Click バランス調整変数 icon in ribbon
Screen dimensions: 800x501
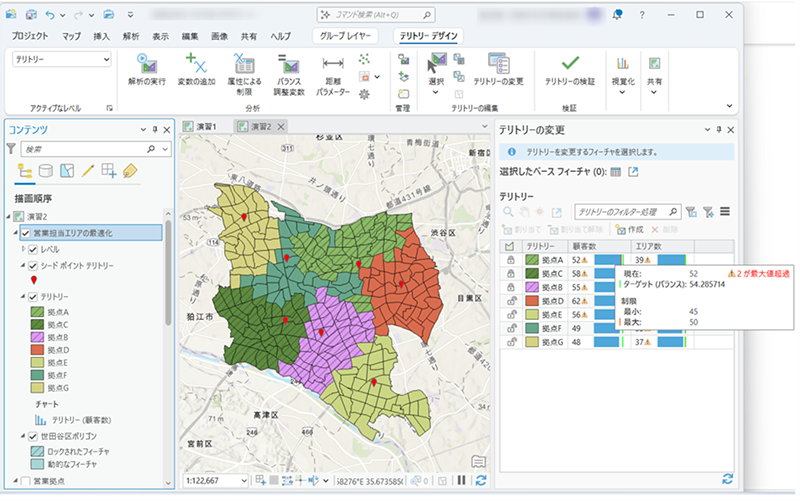pos(291,64)
